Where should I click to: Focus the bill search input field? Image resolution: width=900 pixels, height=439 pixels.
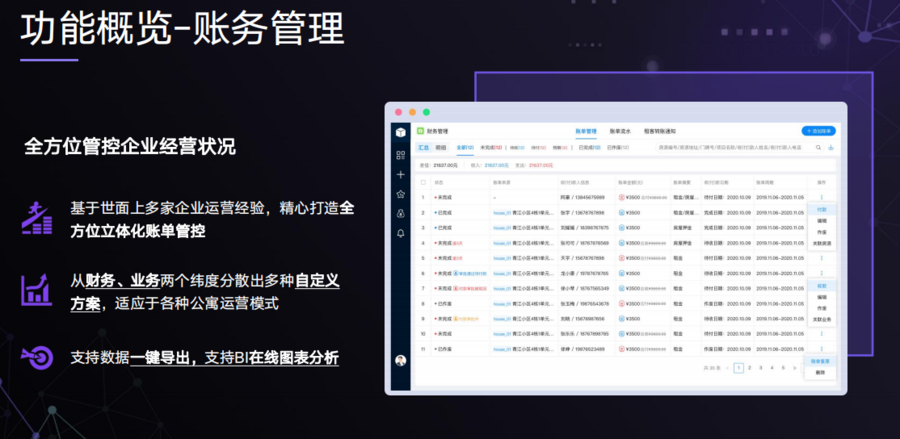tap(735, 147)
